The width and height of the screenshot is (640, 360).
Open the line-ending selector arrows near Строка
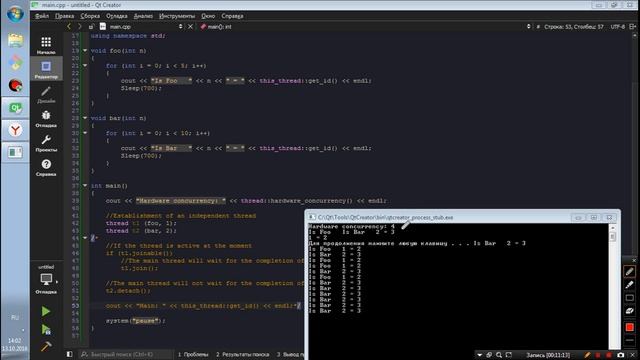click(x=529, y=27)
